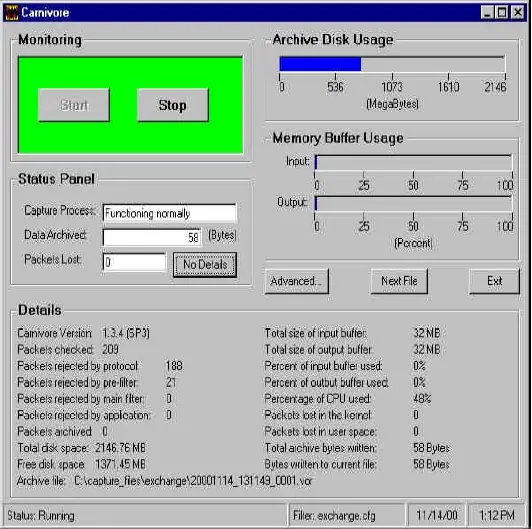
Task: Click the Packets archived label
Action: [54, 432]
